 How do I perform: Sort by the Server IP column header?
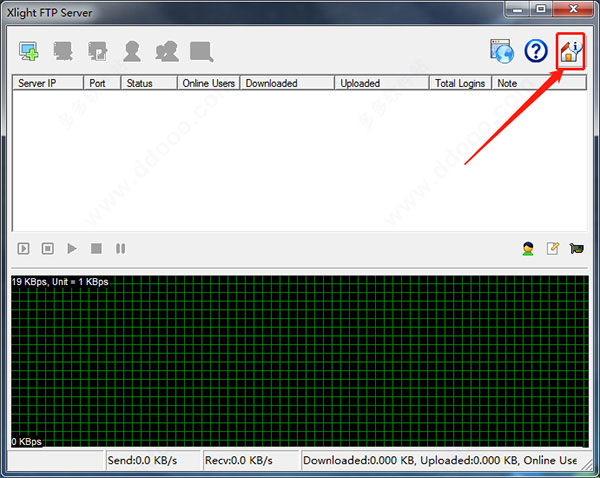coord(48,83)
